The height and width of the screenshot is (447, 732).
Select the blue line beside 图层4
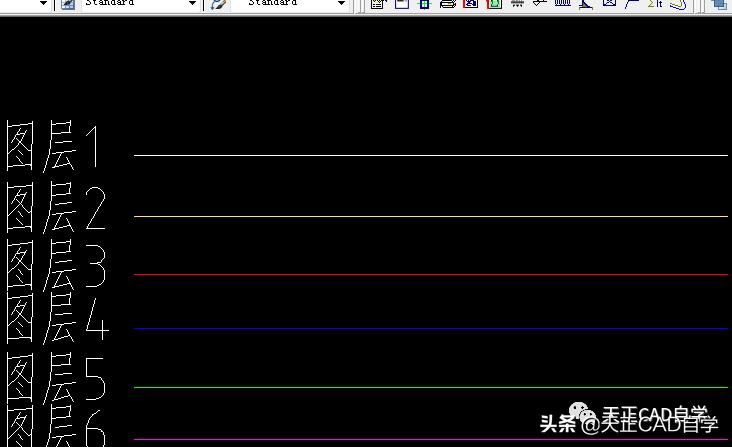pos(430,328)
